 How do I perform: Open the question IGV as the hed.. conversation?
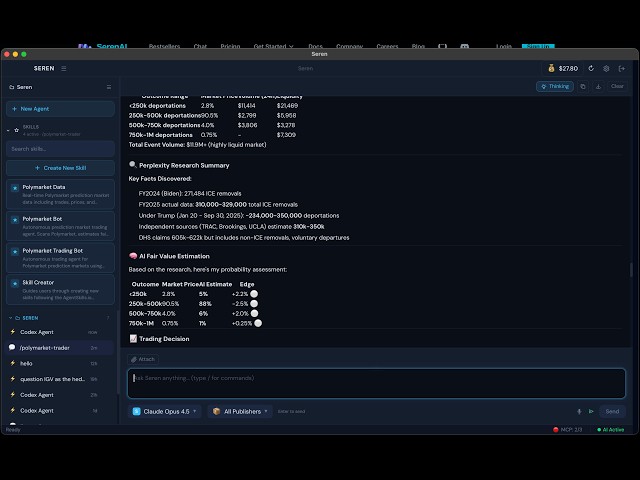tap(59, 379)
